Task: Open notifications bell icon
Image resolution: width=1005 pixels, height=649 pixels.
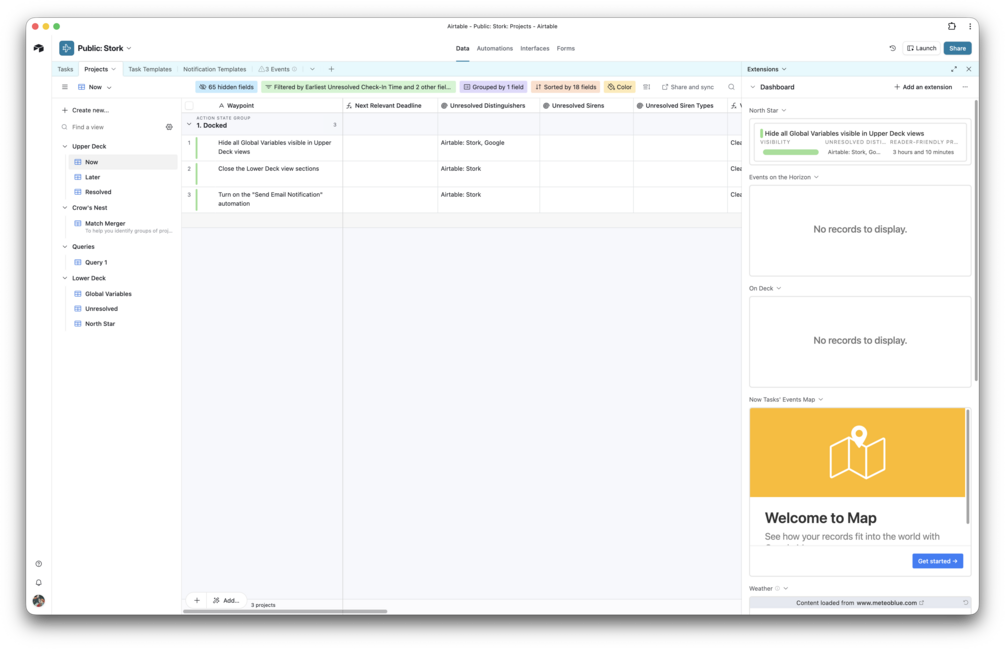Action: coord(39,582)
